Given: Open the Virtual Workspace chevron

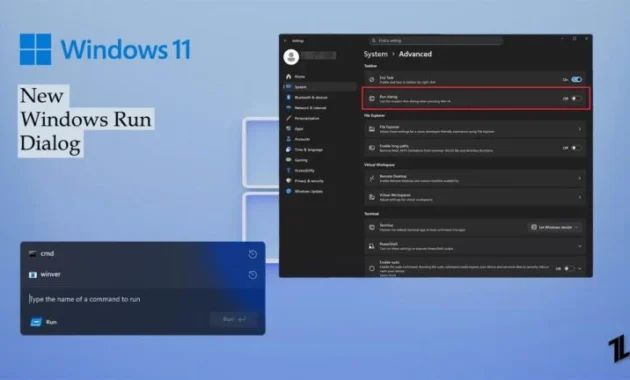Looking at the screenshot, I should [579, 197].
